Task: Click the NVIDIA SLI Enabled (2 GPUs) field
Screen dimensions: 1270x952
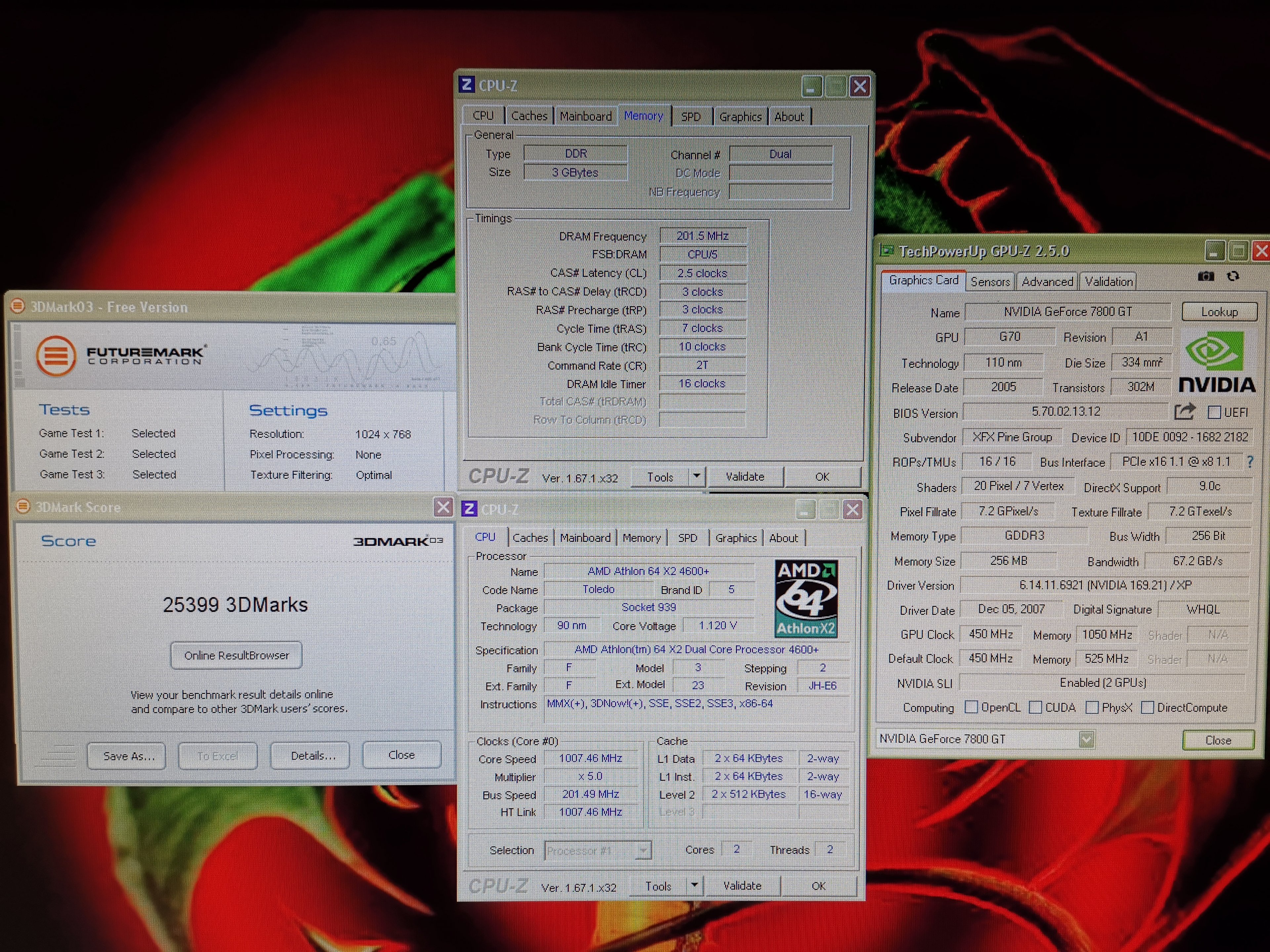Action: tap(1102, 683)
